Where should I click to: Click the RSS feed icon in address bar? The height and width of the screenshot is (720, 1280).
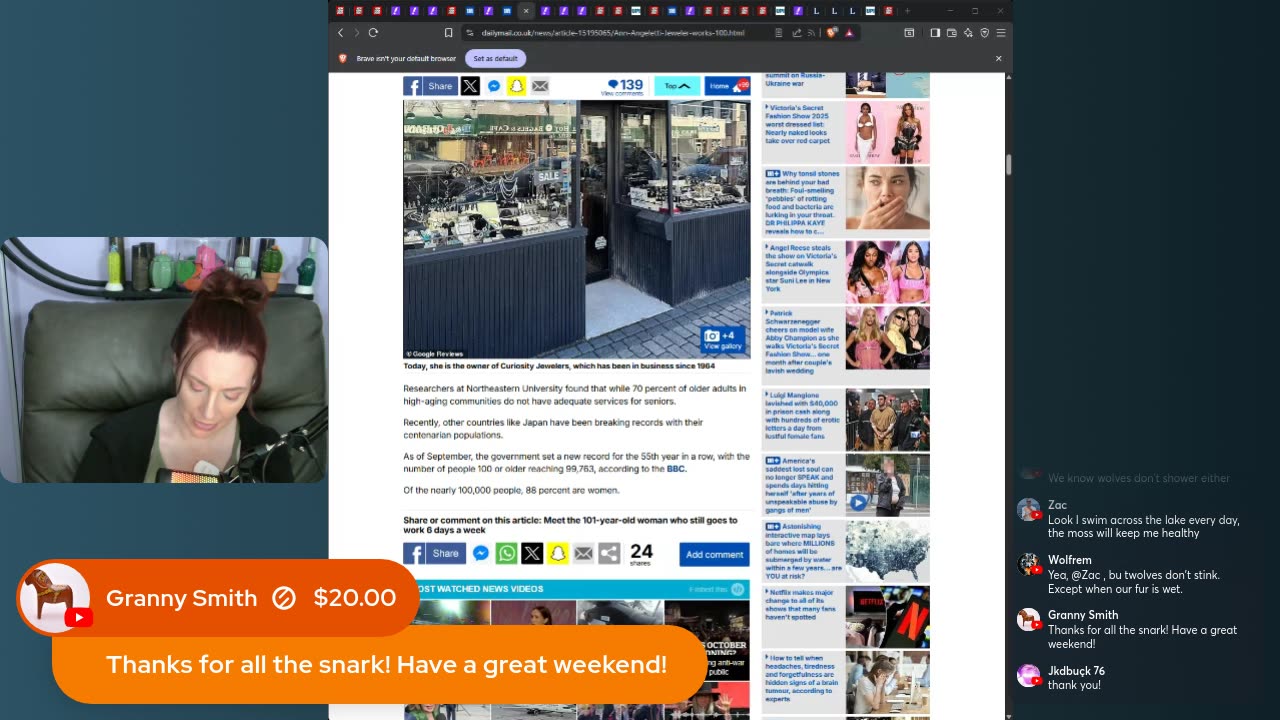pyautogui.click(x=811, y=33)
